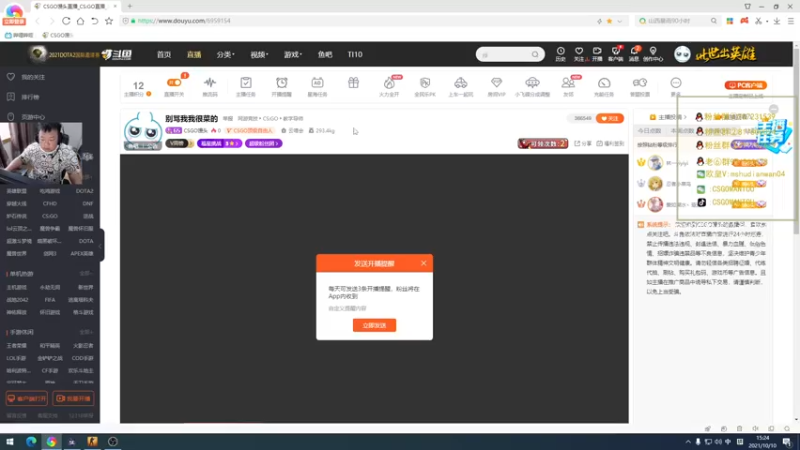Open the purple fan badge button
800x450 pixels.
[263, 144]
